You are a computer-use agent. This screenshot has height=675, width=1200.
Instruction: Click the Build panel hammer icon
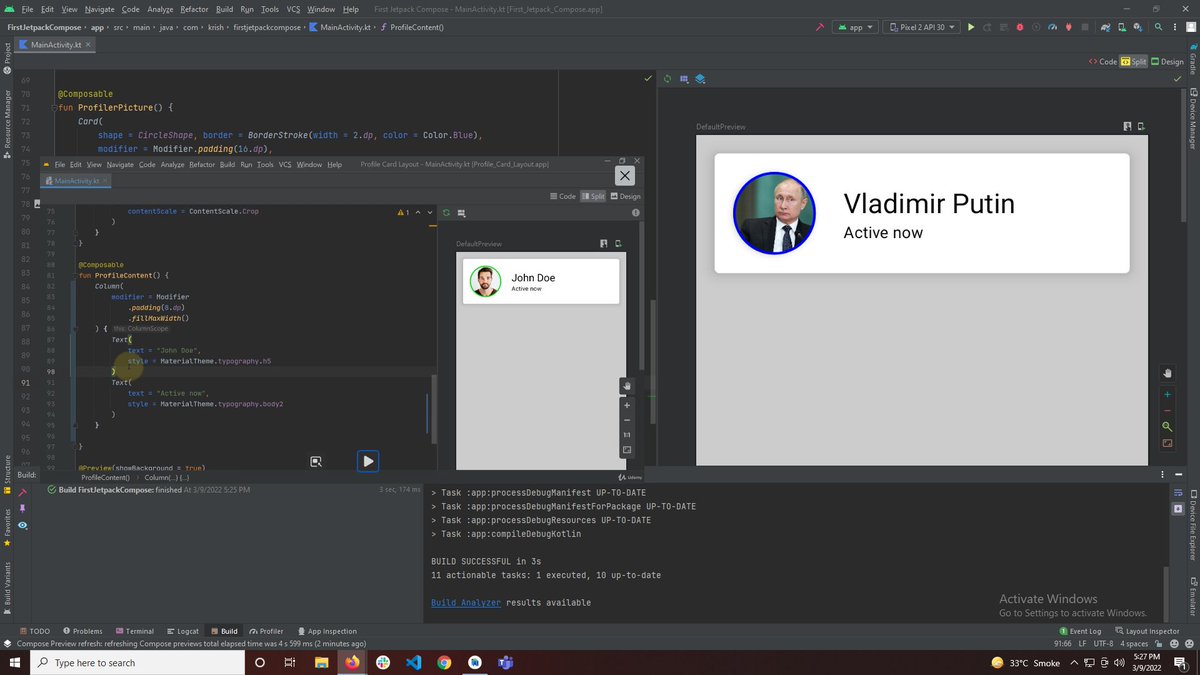[x=22, y=491]
